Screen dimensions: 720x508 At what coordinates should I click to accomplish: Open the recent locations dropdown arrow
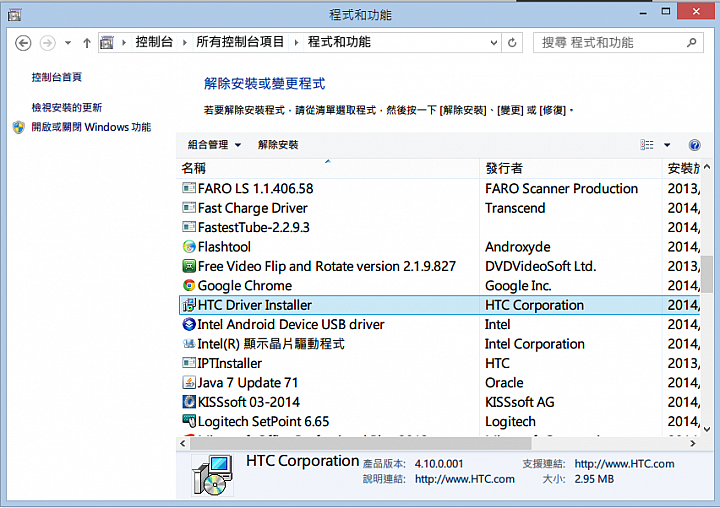pos(68,43)
